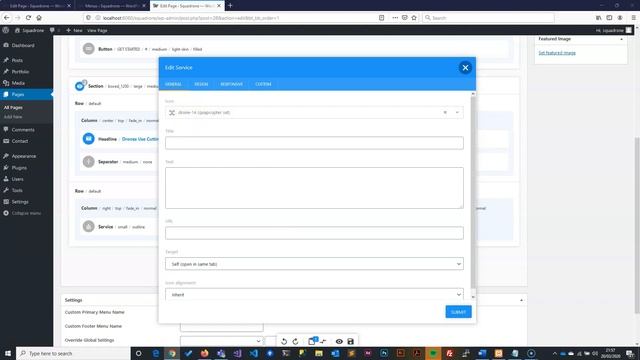This screenshot has height=360, width=640.
Task: Open the Plugins menu
Action: click(19, 168)
